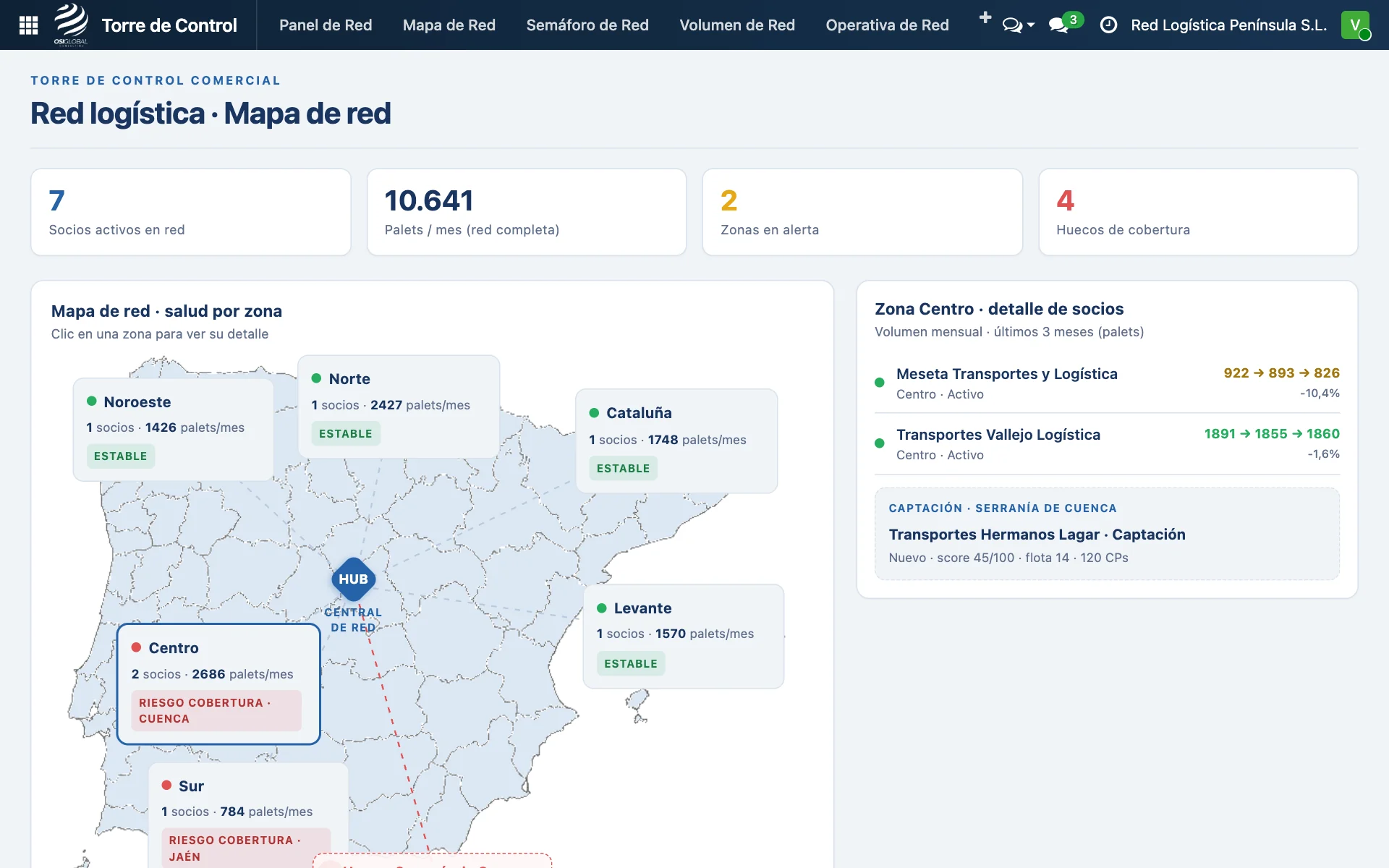Open the apps grid launcher icon
Screen dimensions: 1389x868
tap(28, 25)
